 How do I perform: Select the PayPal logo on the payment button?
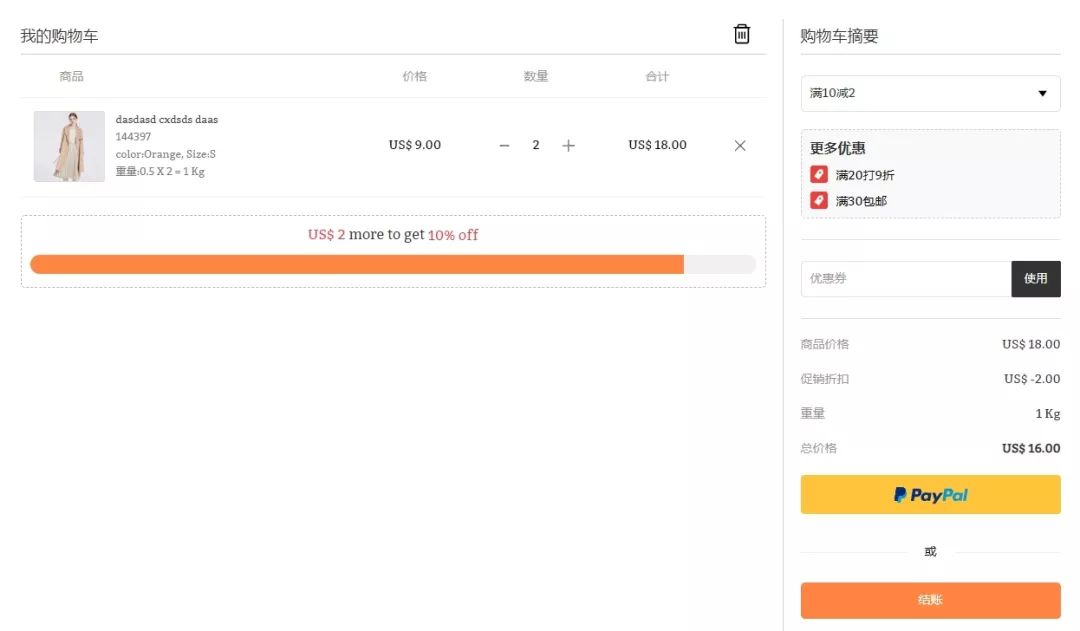point(929,494)
